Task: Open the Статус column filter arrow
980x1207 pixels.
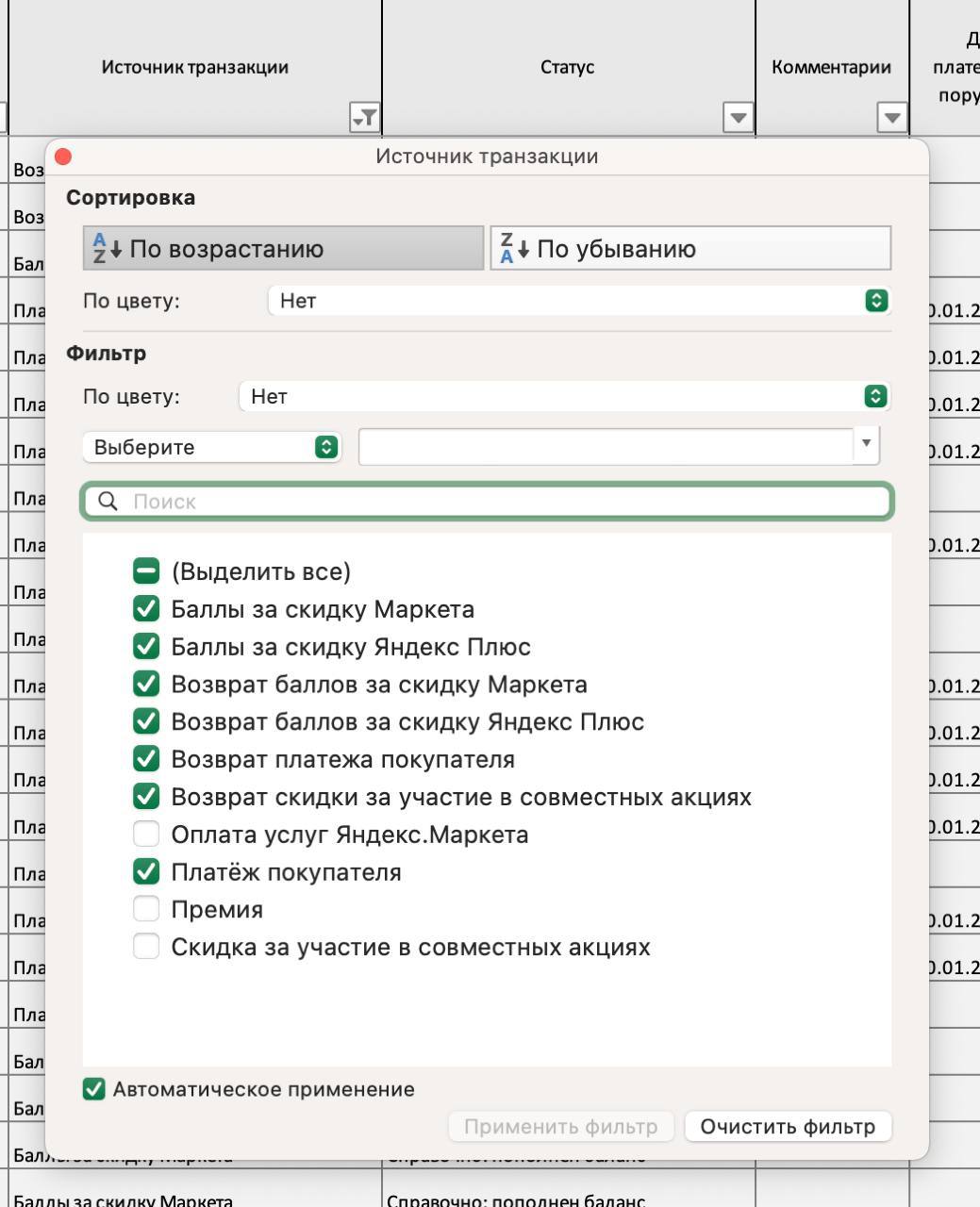Action: click(x=738, y=118)
